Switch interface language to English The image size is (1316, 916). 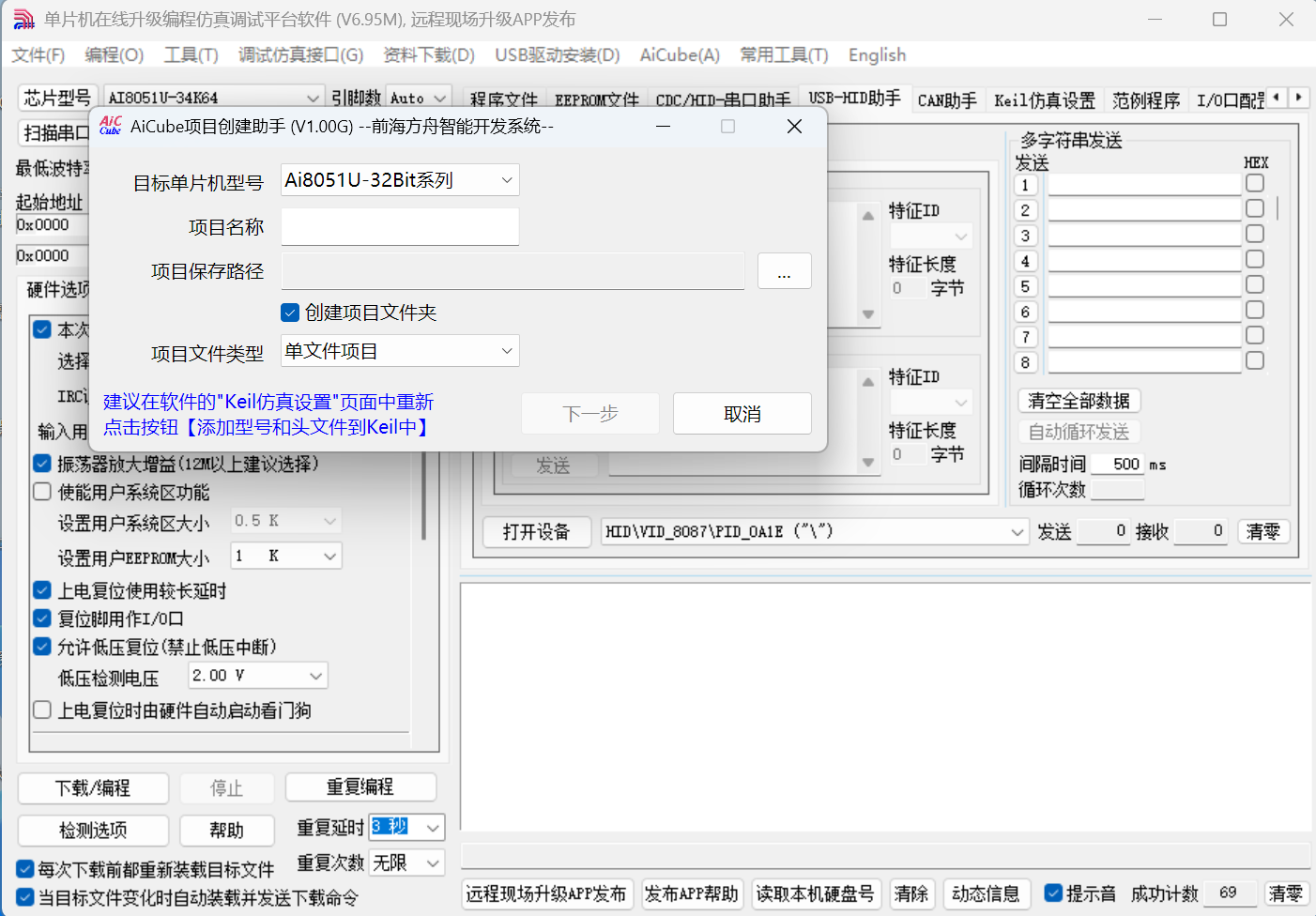878,55
